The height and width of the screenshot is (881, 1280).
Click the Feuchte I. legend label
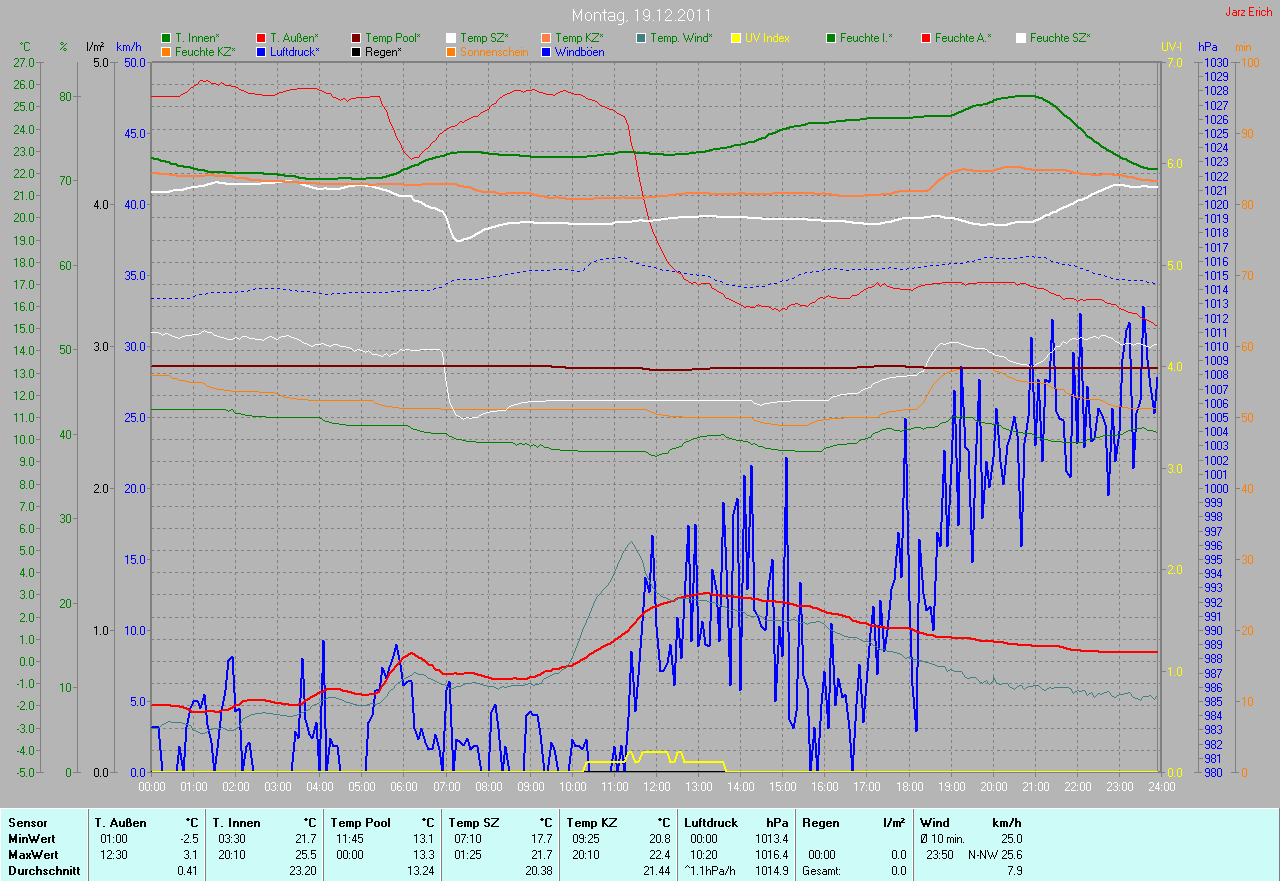[x=865, y=38]
